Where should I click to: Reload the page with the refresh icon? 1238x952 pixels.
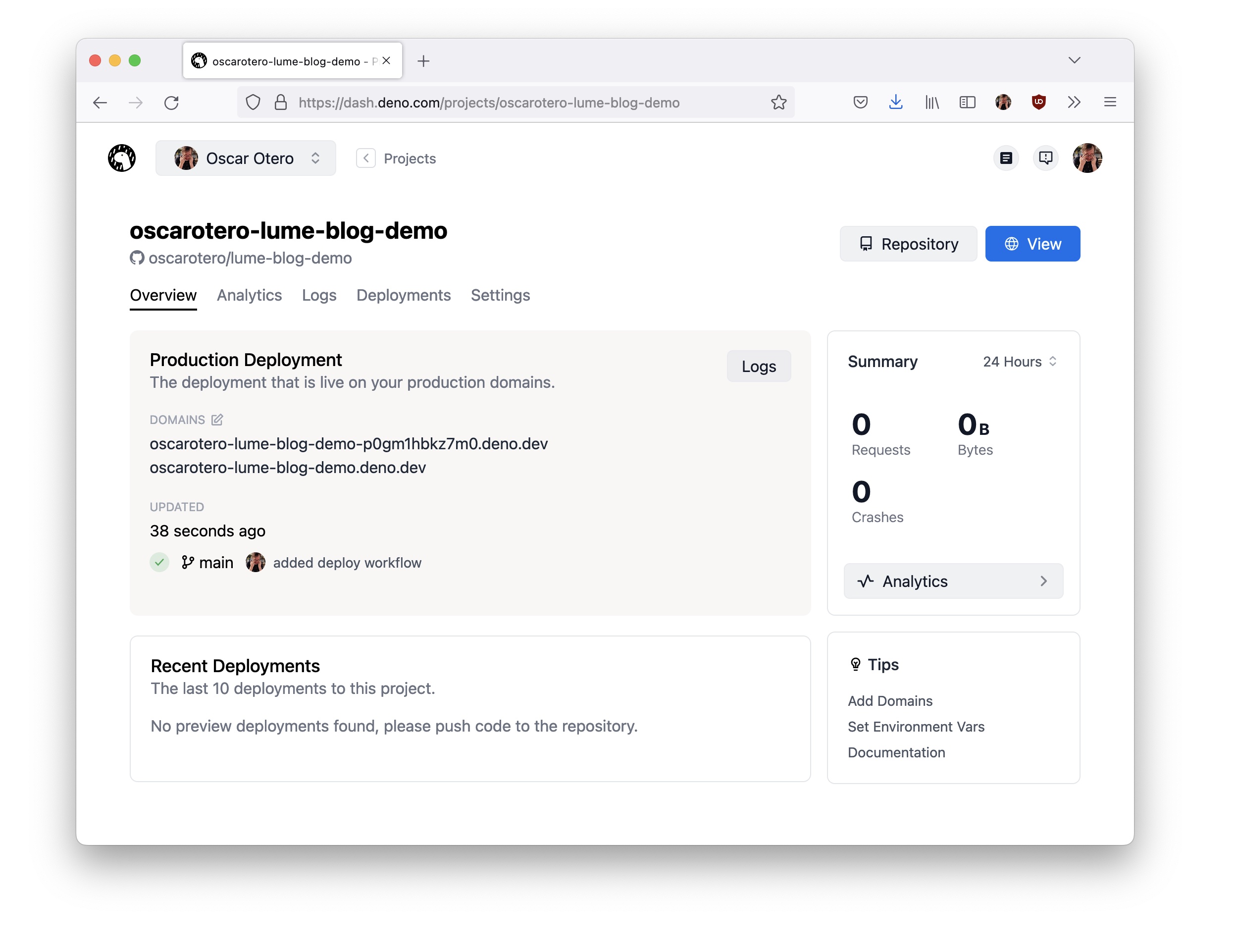coord(171,103)
